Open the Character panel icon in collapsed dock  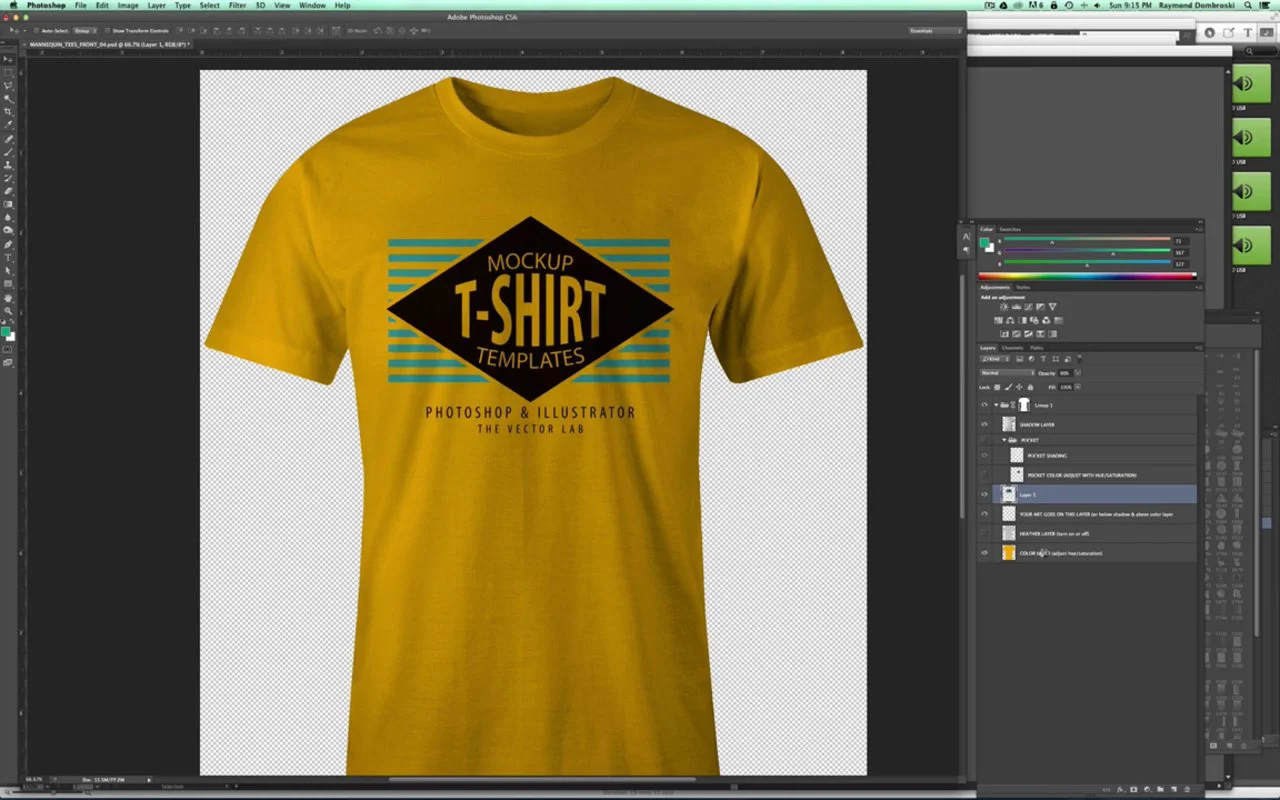click(x=966, y=235)
